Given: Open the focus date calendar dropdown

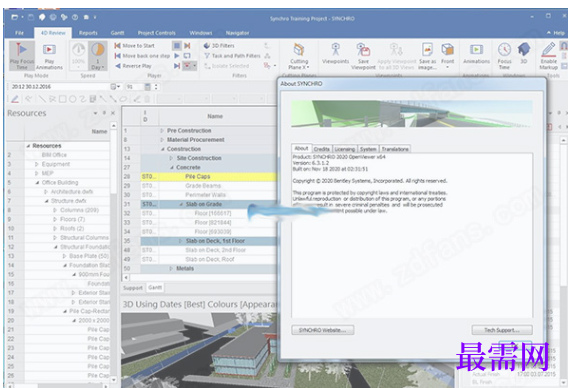Looking at the screenshot, I should click(115, 87).
